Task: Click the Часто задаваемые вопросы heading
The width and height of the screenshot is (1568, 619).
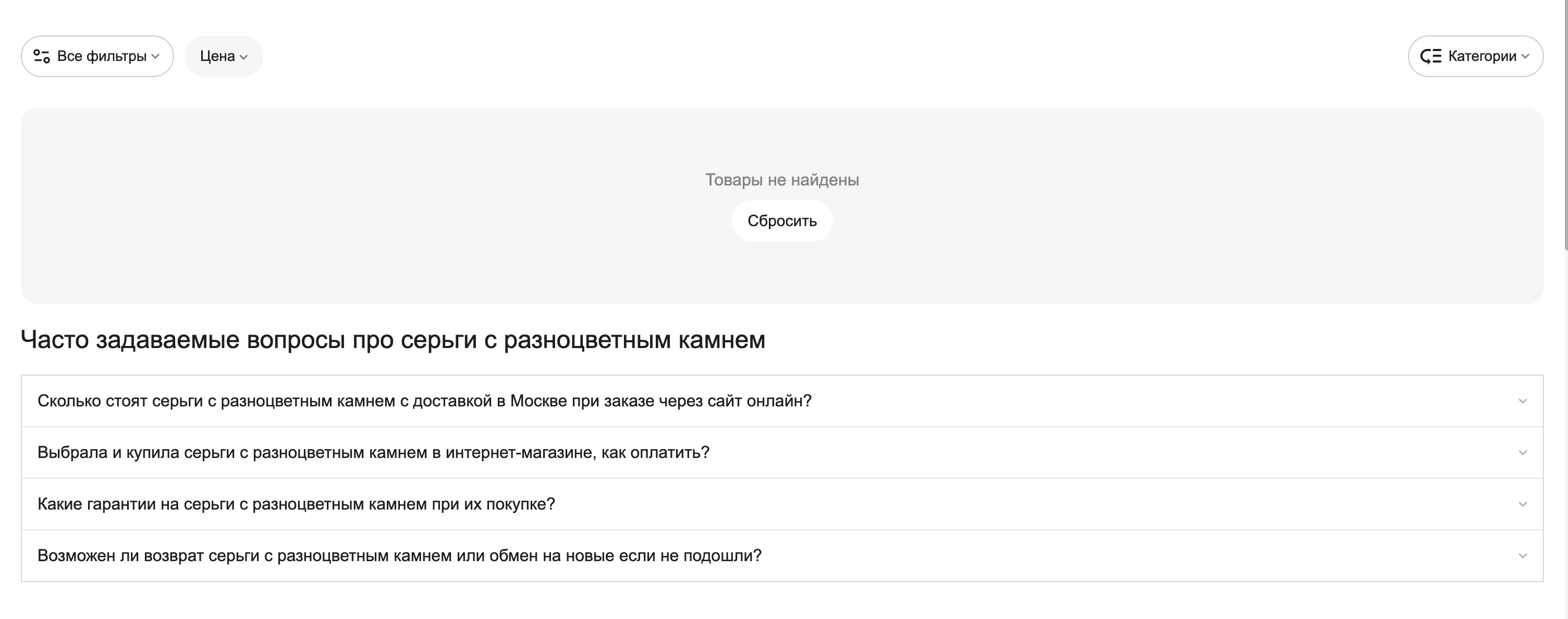Action: click(393, 340)
